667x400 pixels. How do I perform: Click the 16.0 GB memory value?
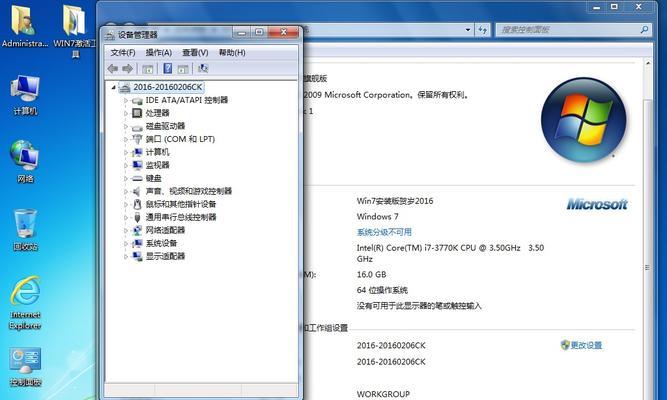pyautogui.click(x=371, y=274)
